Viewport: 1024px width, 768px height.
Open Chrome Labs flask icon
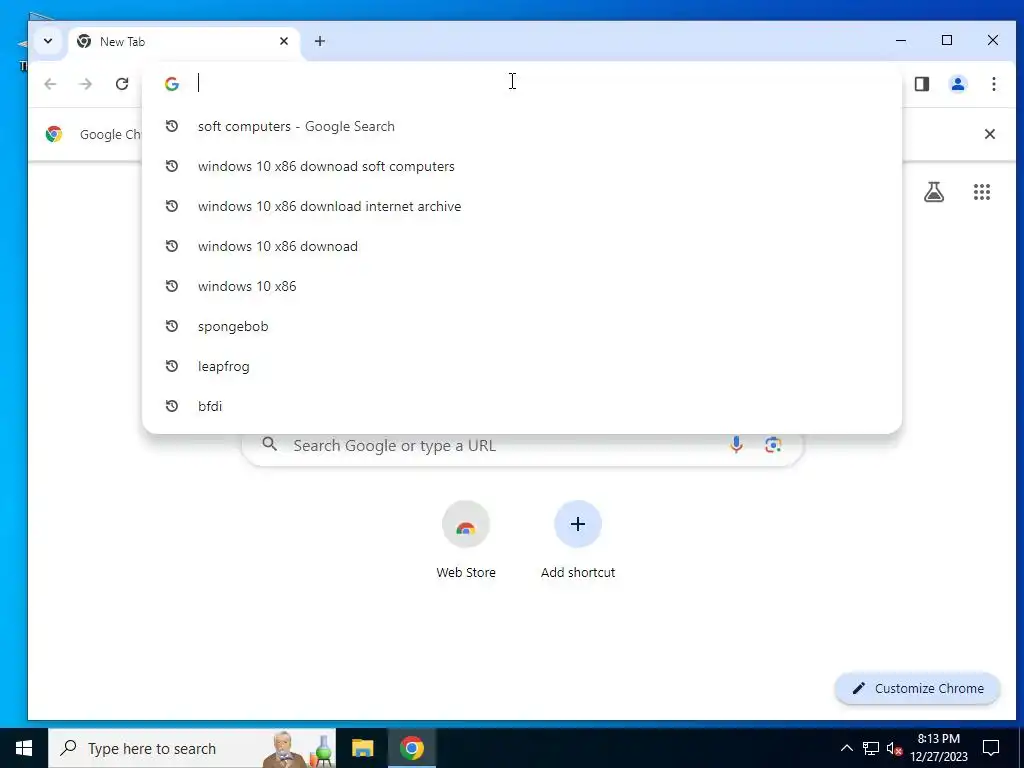pyautogui.click(x=934, y=192)
